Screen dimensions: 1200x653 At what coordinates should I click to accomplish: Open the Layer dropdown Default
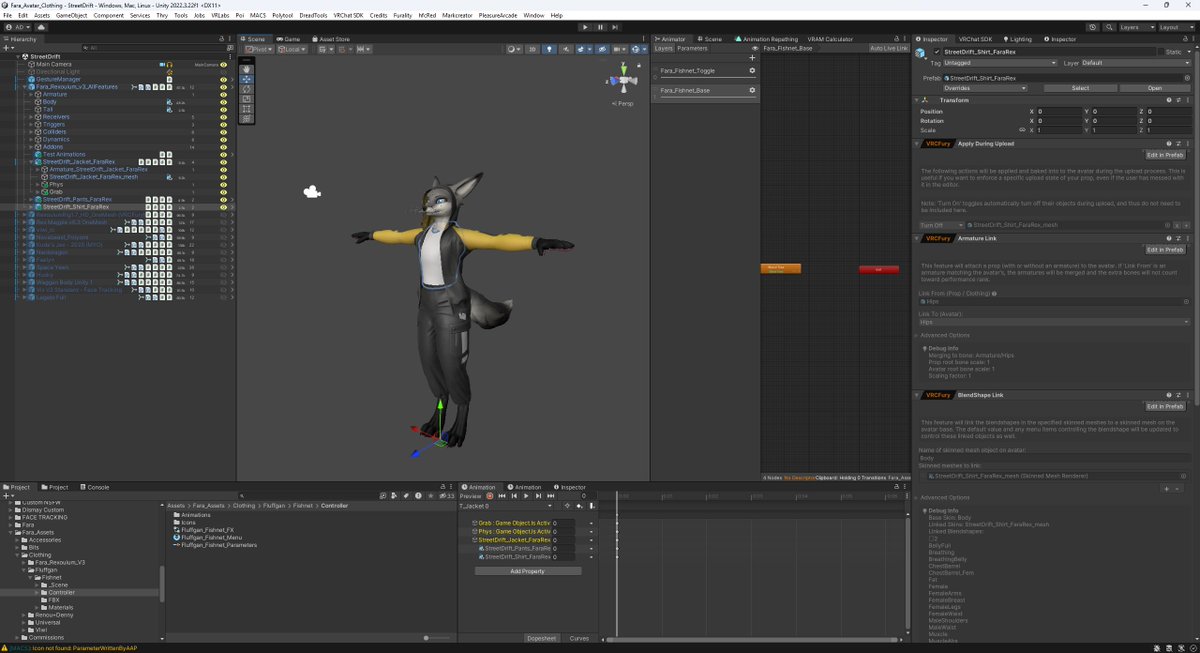[x=1135, y=63]
